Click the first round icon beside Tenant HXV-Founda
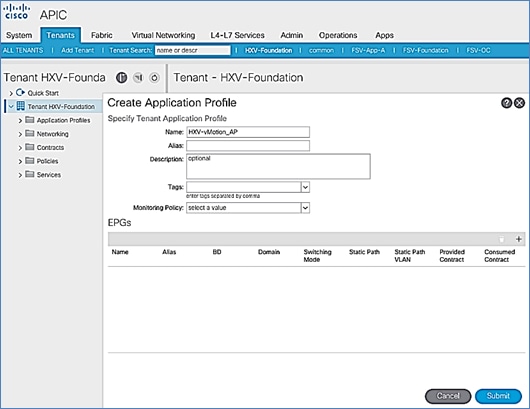This screenshot has width=530, height=409. click(121, 78)
